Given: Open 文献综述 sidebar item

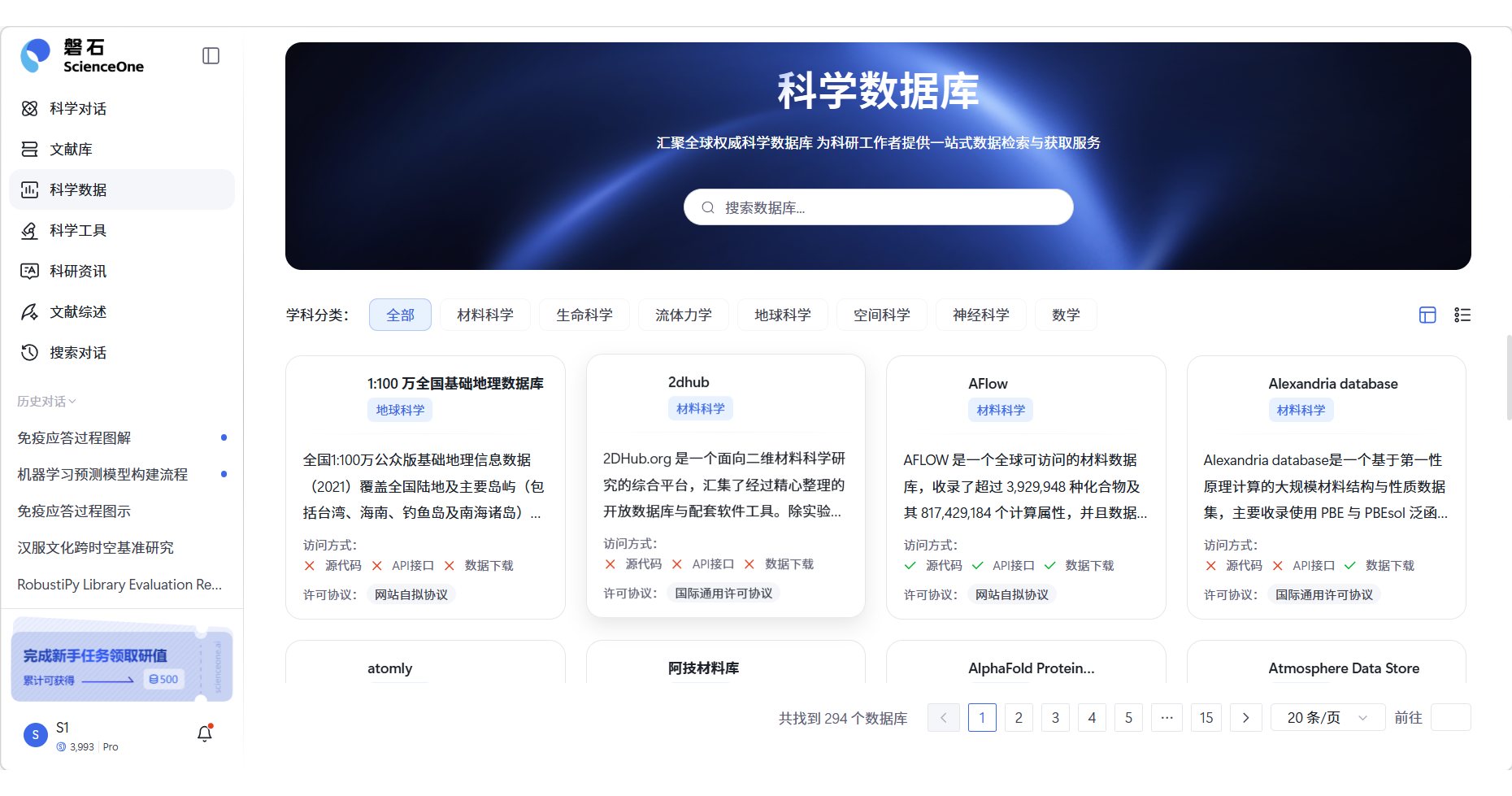Looking at the screenshot, I should click(x=122, y=311).
